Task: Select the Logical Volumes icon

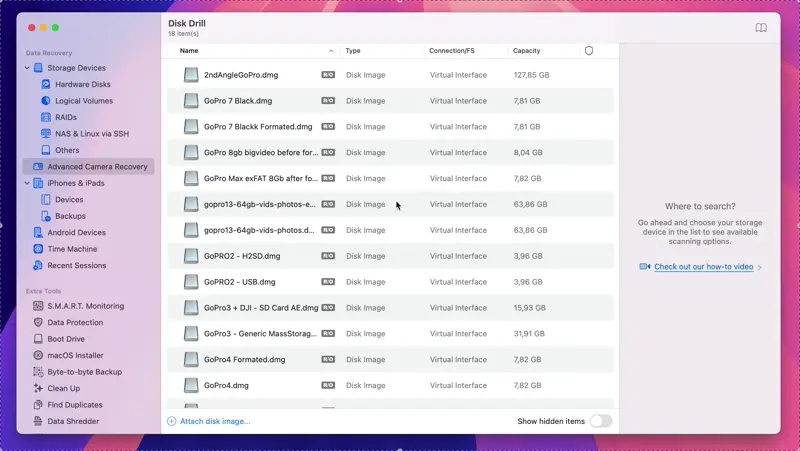Action: click(46, 101)
